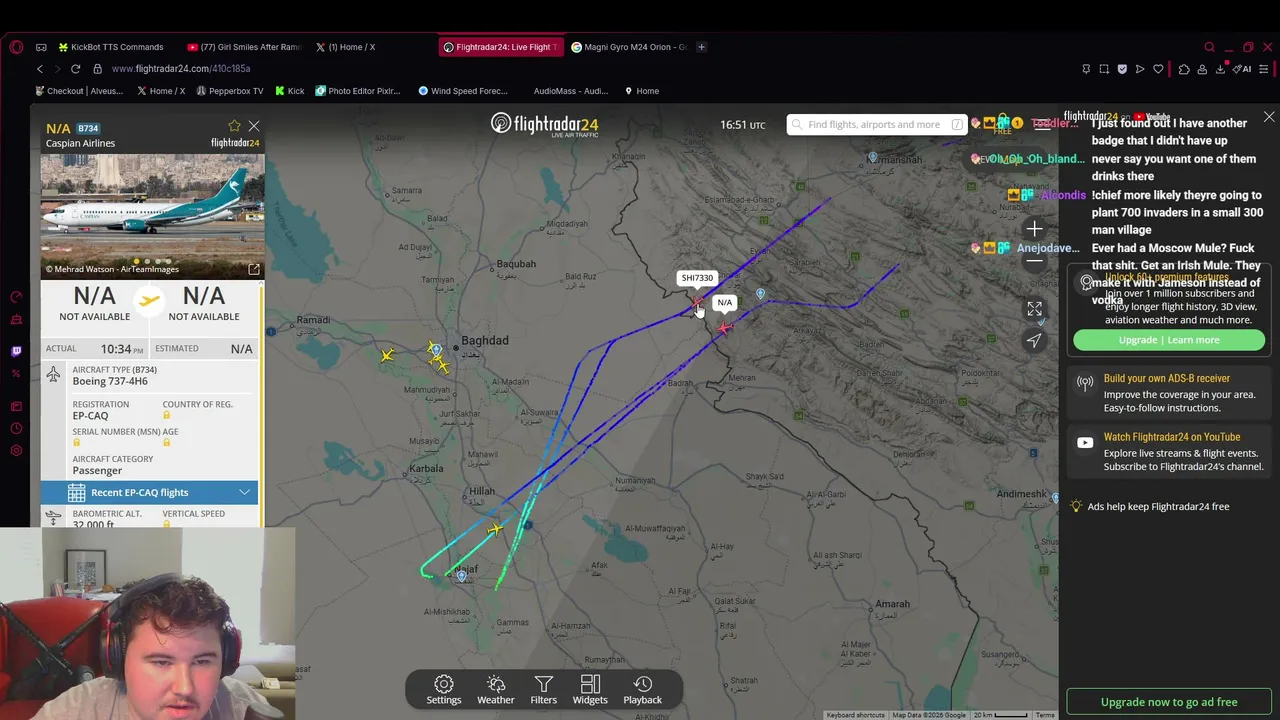Open browser search magnifier icon

pos(1209,47)
